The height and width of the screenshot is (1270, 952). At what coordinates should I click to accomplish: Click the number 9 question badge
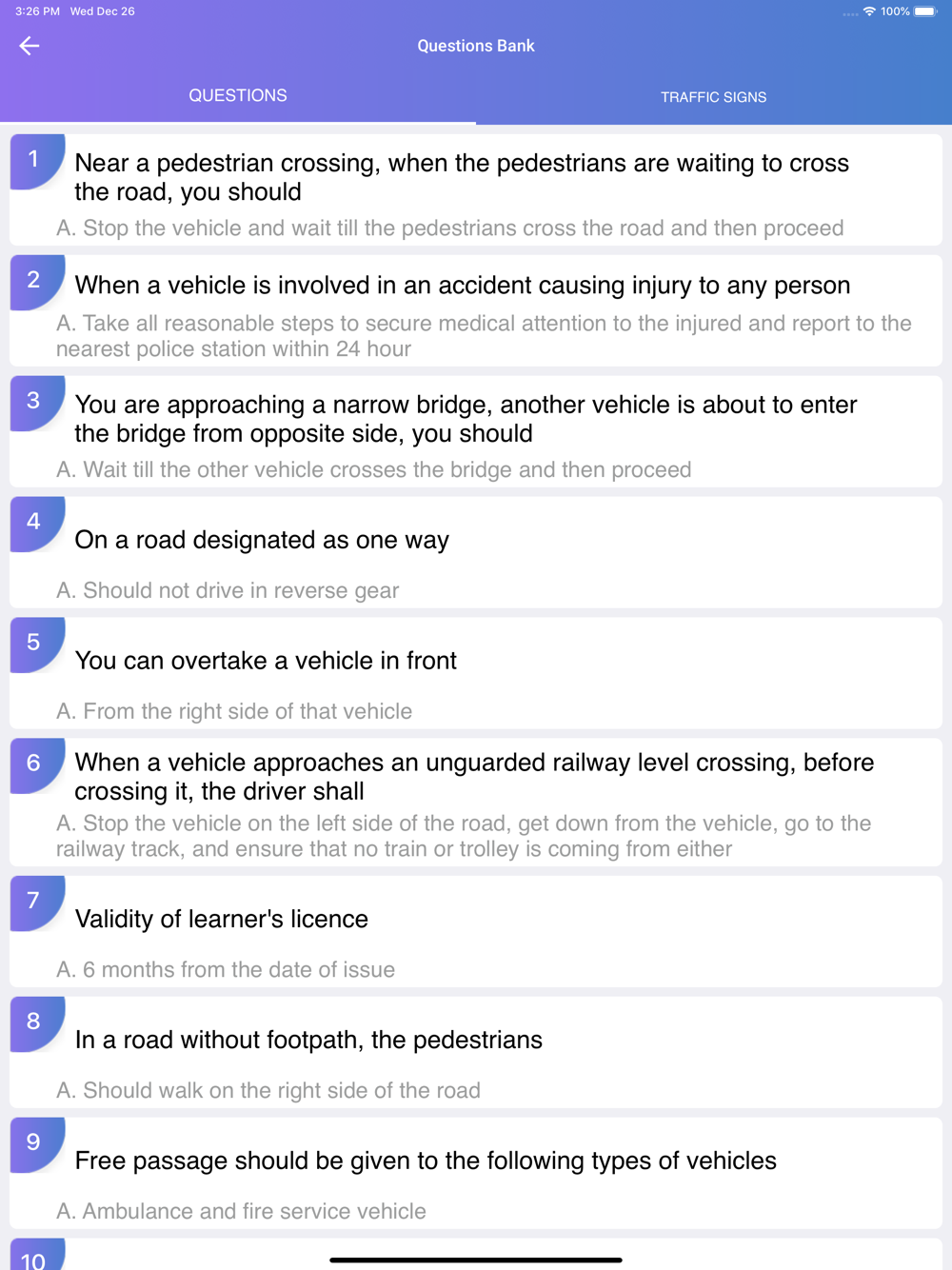coord(37,1145)
